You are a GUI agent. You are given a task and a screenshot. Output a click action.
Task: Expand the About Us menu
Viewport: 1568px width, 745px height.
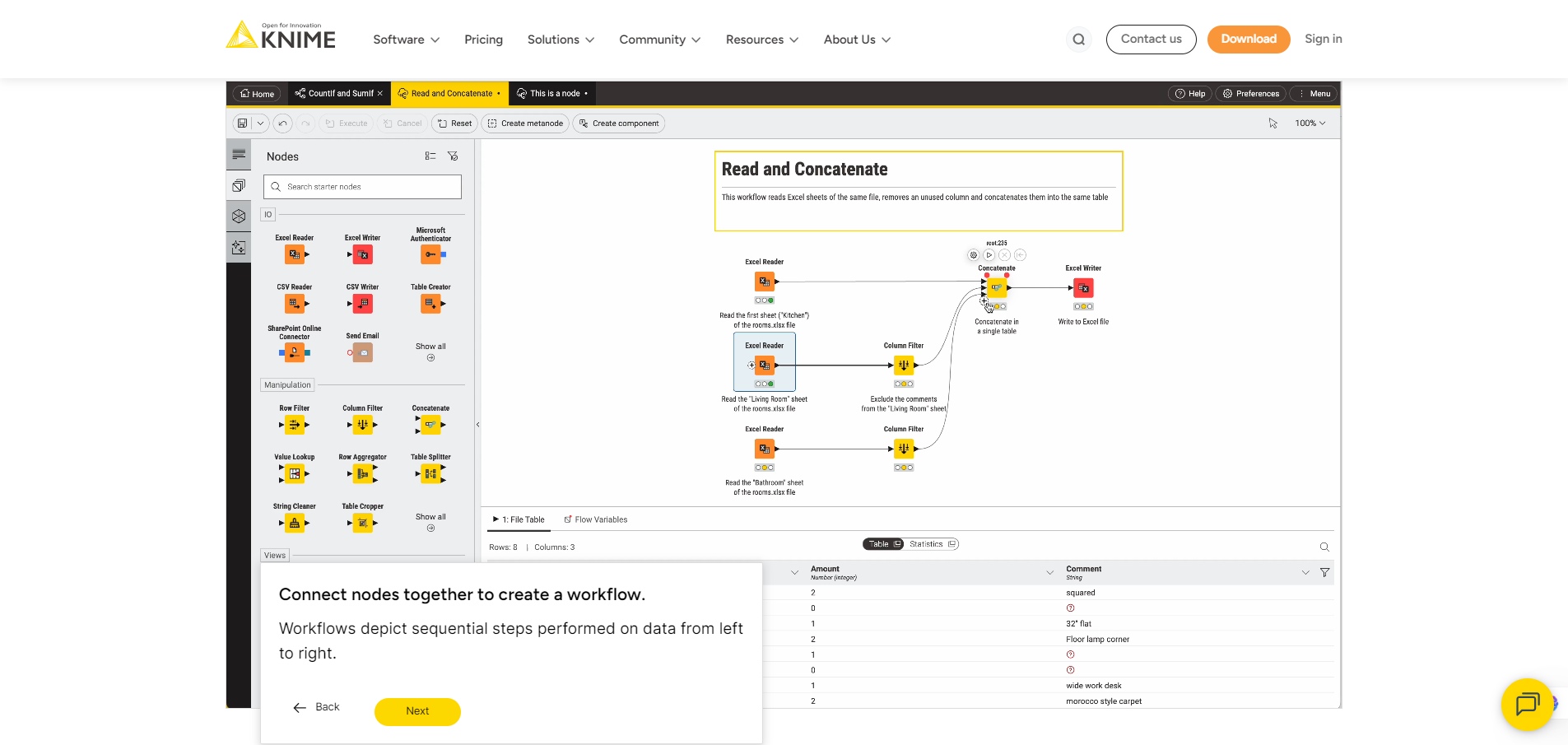[857, 40]
